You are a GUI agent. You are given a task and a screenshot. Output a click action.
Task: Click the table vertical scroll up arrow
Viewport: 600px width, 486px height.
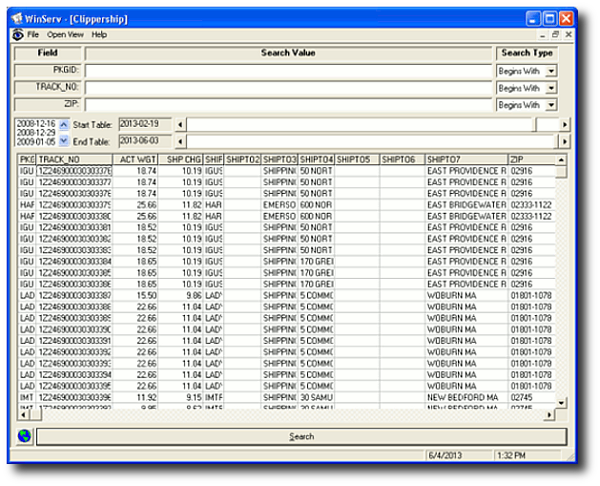coord(561,160)
